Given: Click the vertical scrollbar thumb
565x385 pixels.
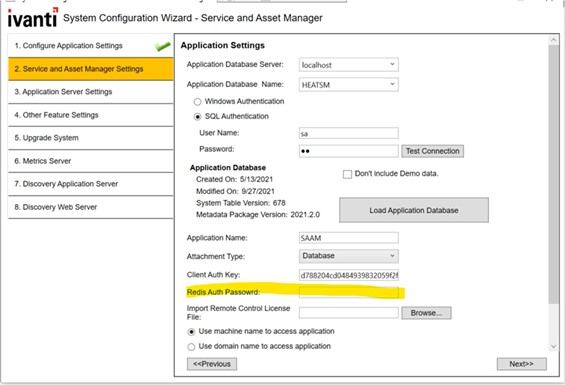Looking at the screenshot, I should tap(553, 174).
